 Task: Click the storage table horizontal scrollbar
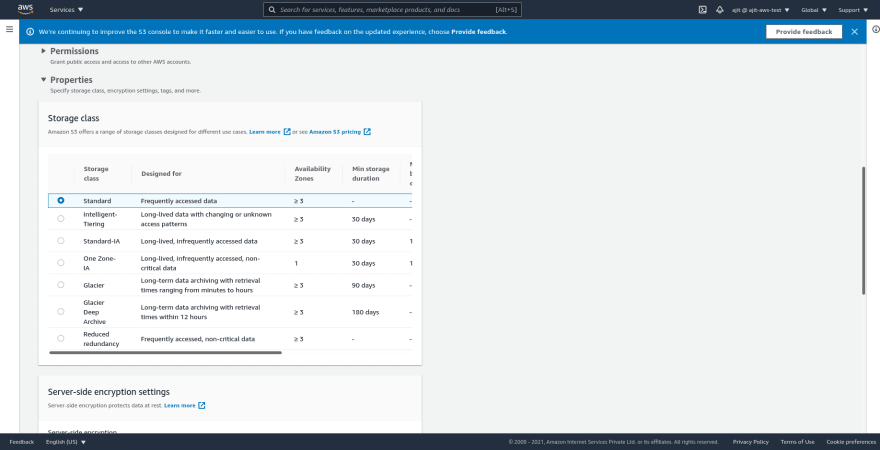point(166,353)
